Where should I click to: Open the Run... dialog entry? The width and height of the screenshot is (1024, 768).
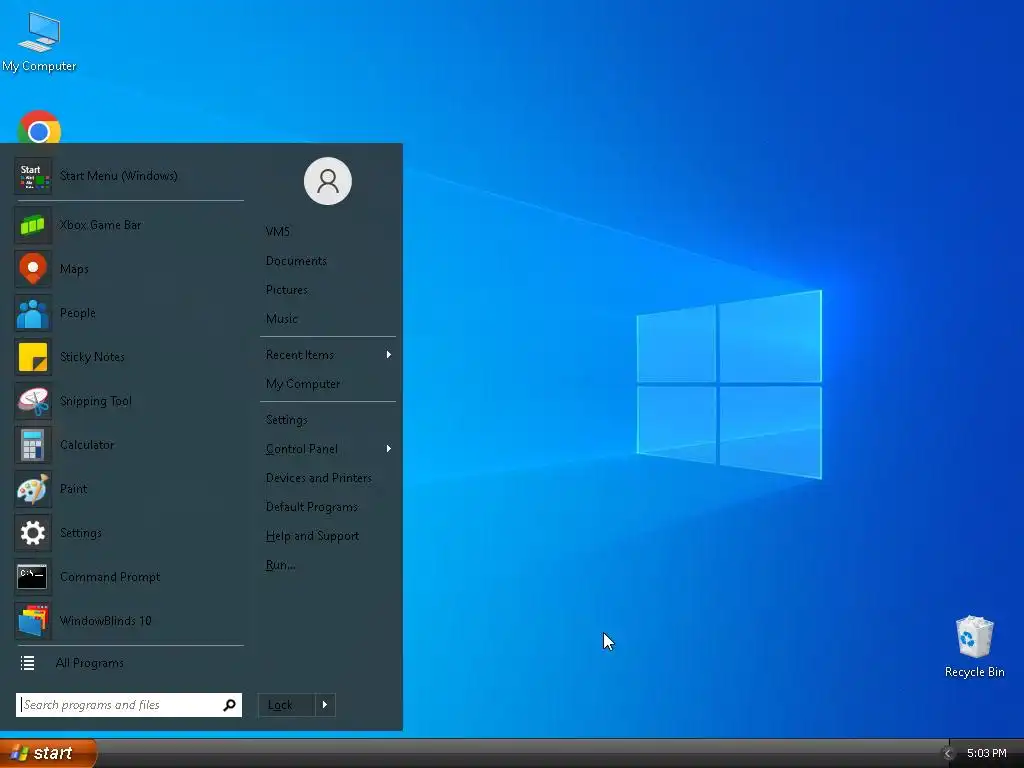280,566
